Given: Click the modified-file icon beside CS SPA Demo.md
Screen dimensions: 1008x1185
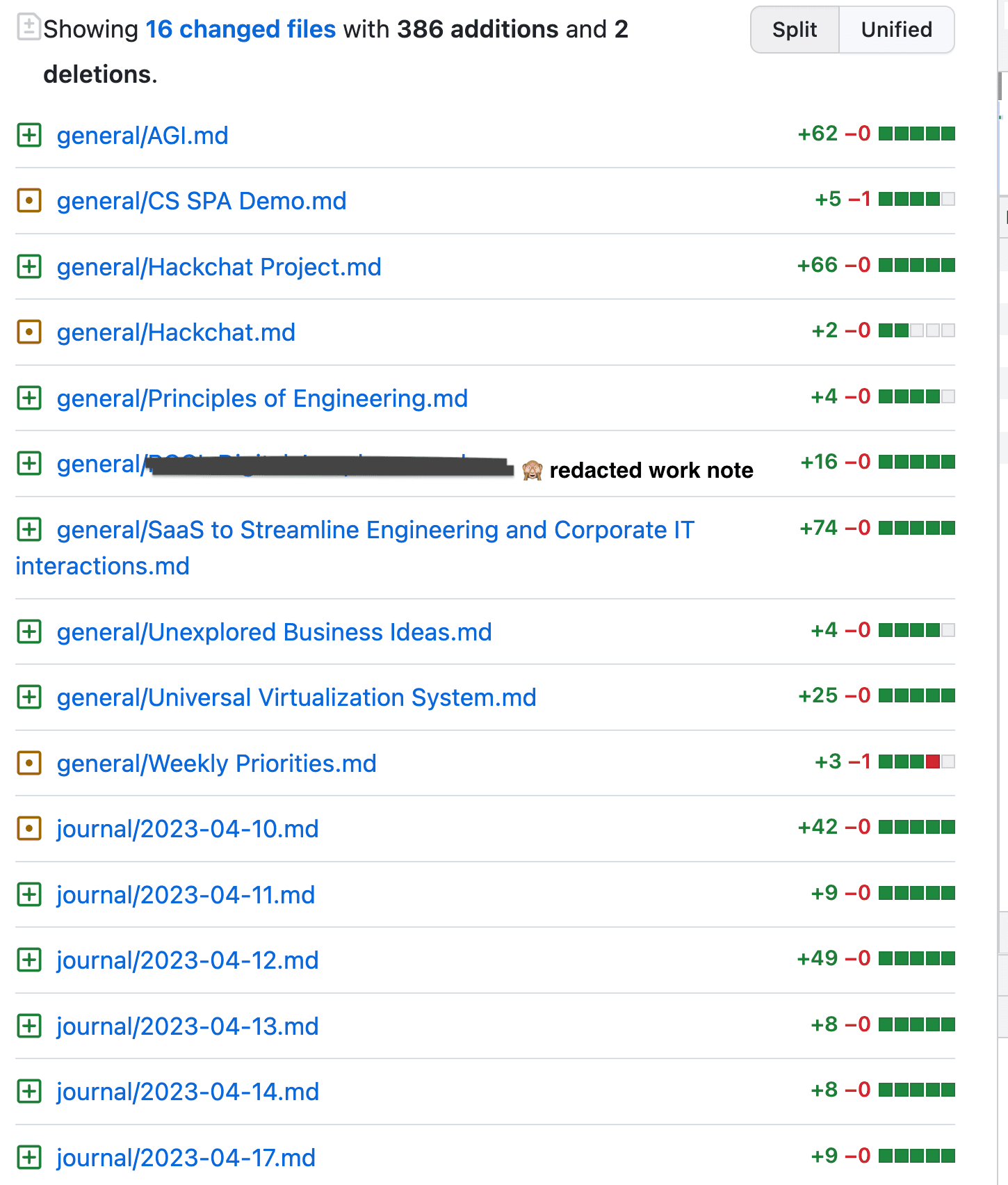Looking at the screenshot, I should [29, 201].
